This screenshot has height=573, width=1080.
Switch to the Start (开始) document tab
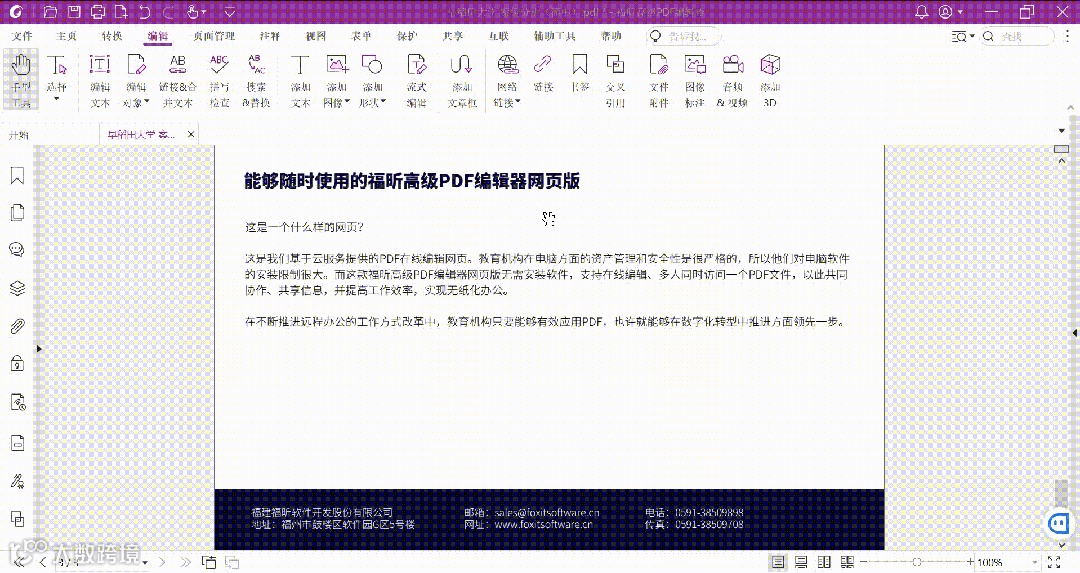coord(19,135)
